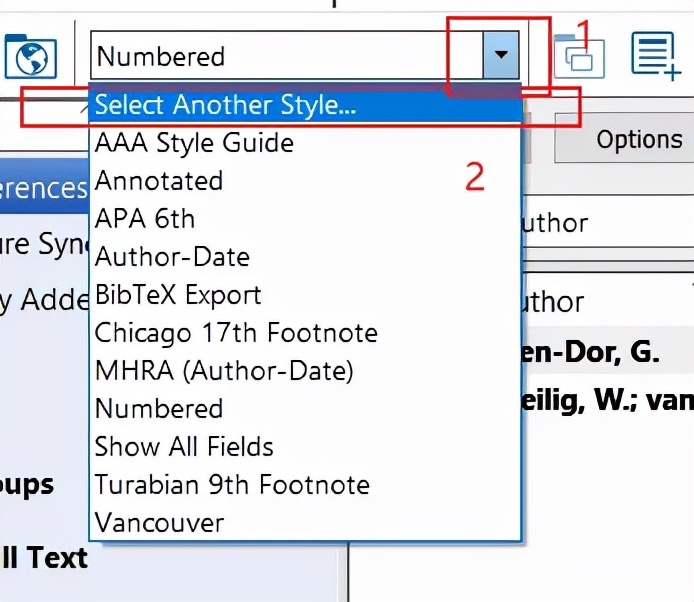Click the upper Author column header
The image size is (694, 602).
(609, 223)
